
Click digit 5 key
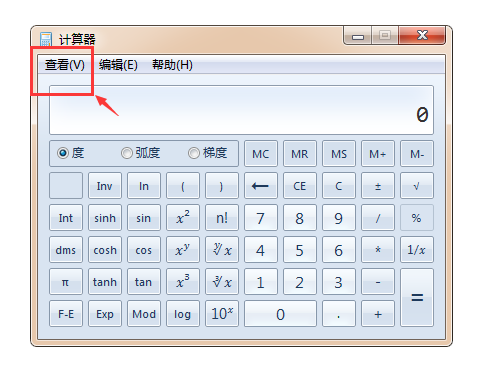[300, 250]
